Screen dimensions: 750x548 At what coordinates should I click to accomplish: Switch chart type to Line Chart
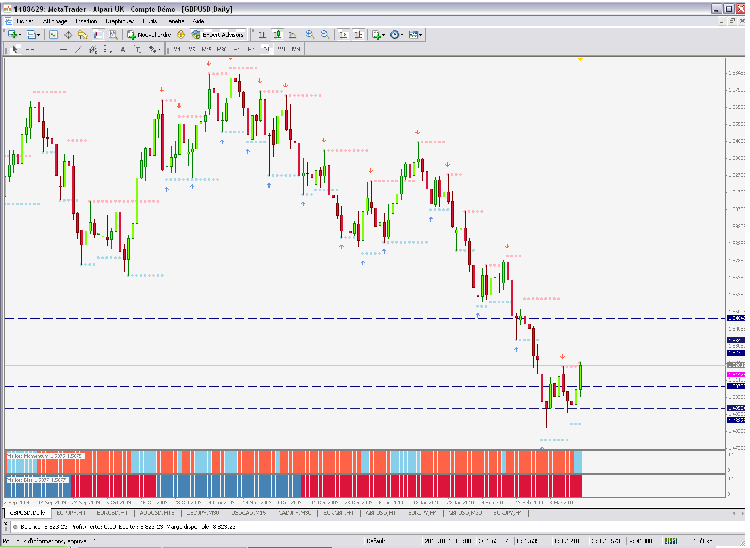[292, 34]
